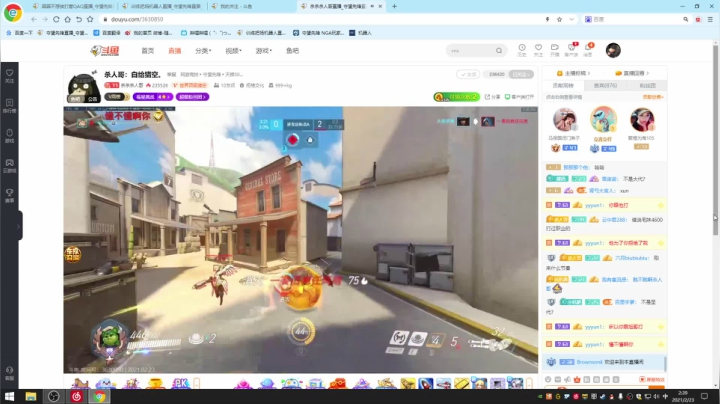Click the green task reward button
The width and height of the screenshot is (720, 404).
tap(456, 97)
